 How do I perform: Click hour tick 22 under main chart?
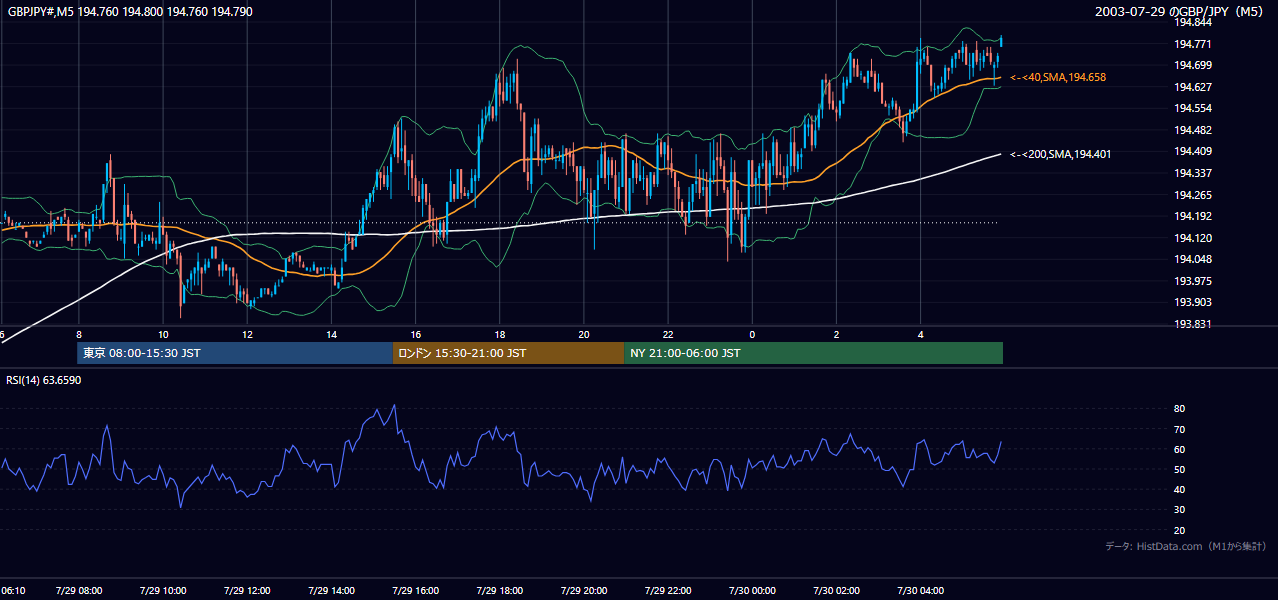668,334
